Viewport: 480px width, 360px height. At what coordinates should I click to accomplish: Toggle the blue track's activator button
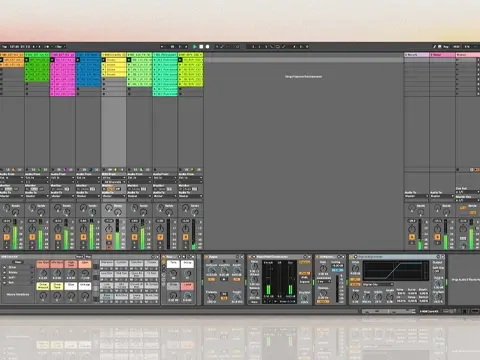83,237
